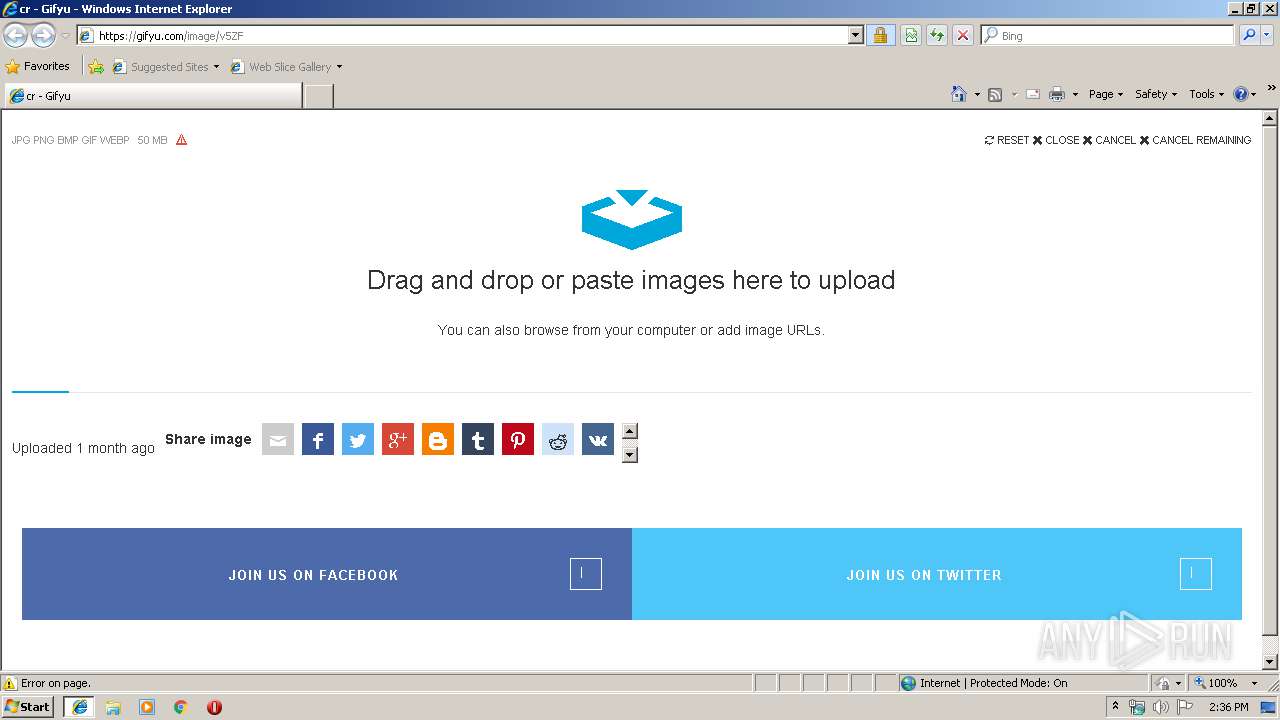Image resolution: width=1280 pixels, height=720 pixels.
Task: Click the CLOSE upload link
Action: click(x=1056, y=140)
